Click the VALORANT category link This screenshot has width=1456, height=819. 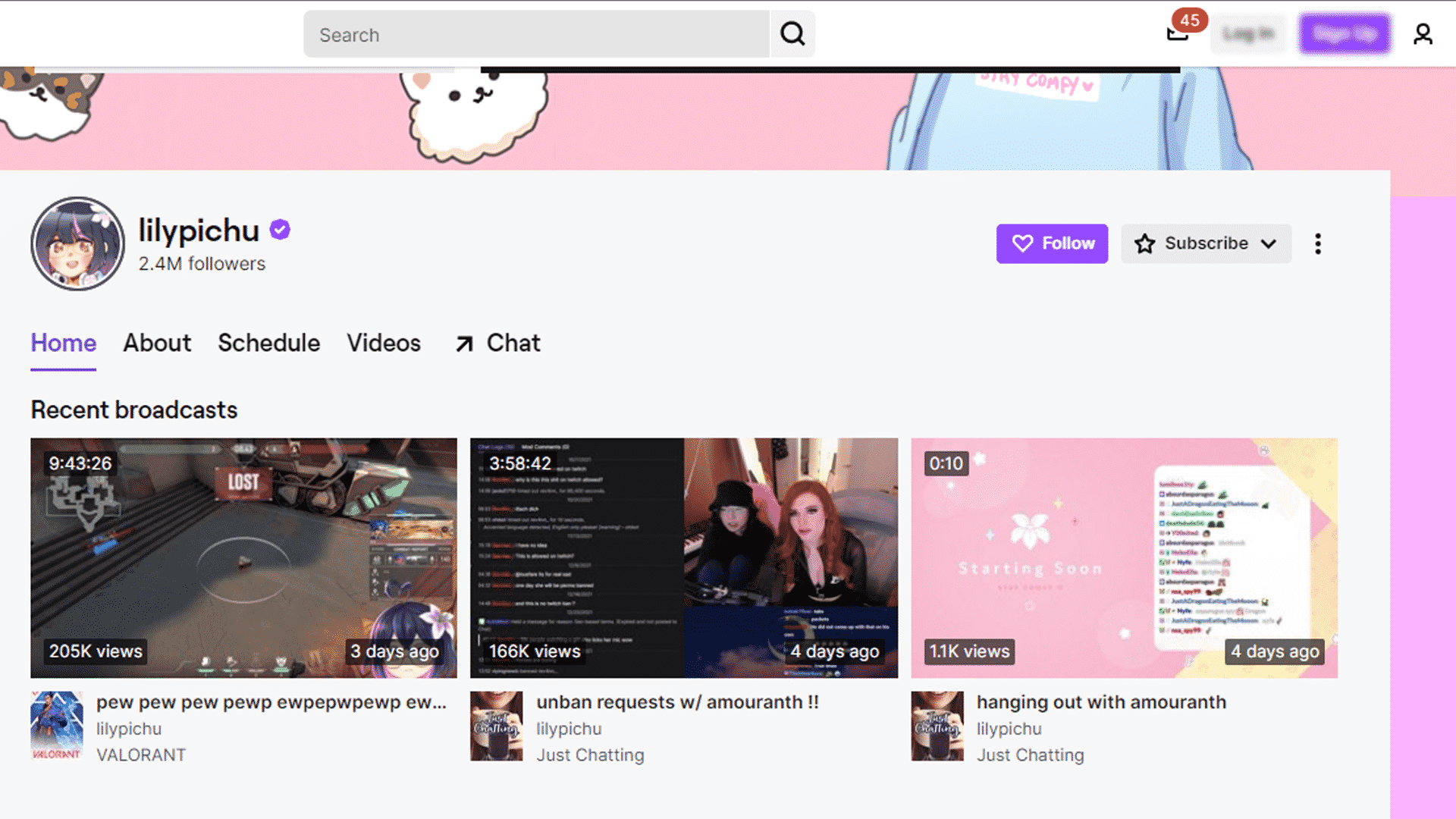pyautogui.click(x=141, y=755)
